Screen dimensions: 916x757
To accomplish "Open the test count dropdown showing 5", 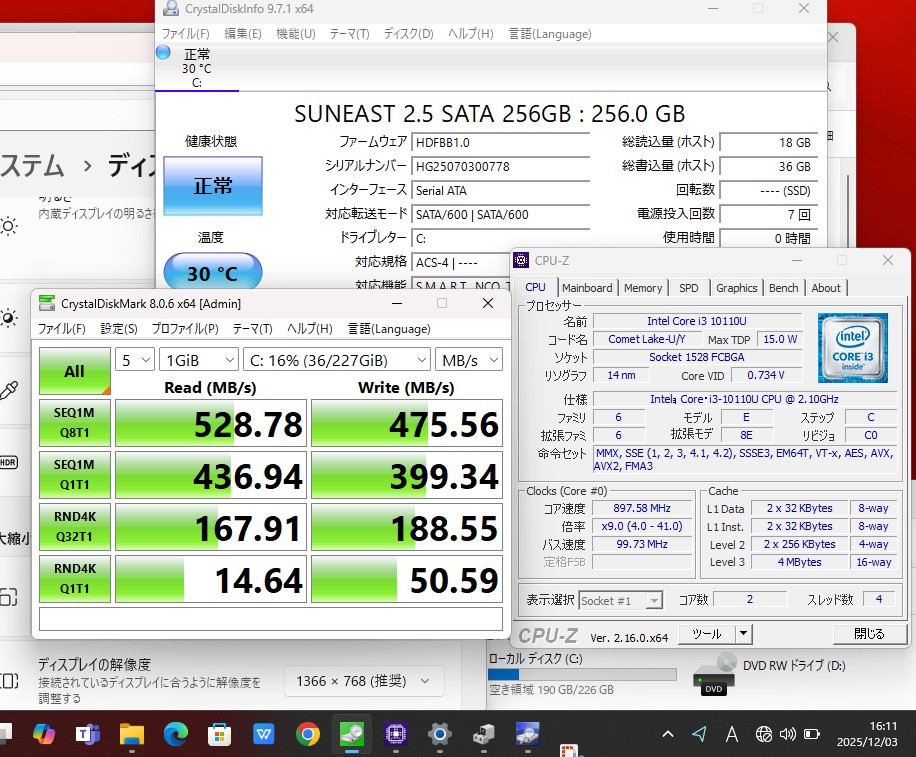I will [135, 360].
